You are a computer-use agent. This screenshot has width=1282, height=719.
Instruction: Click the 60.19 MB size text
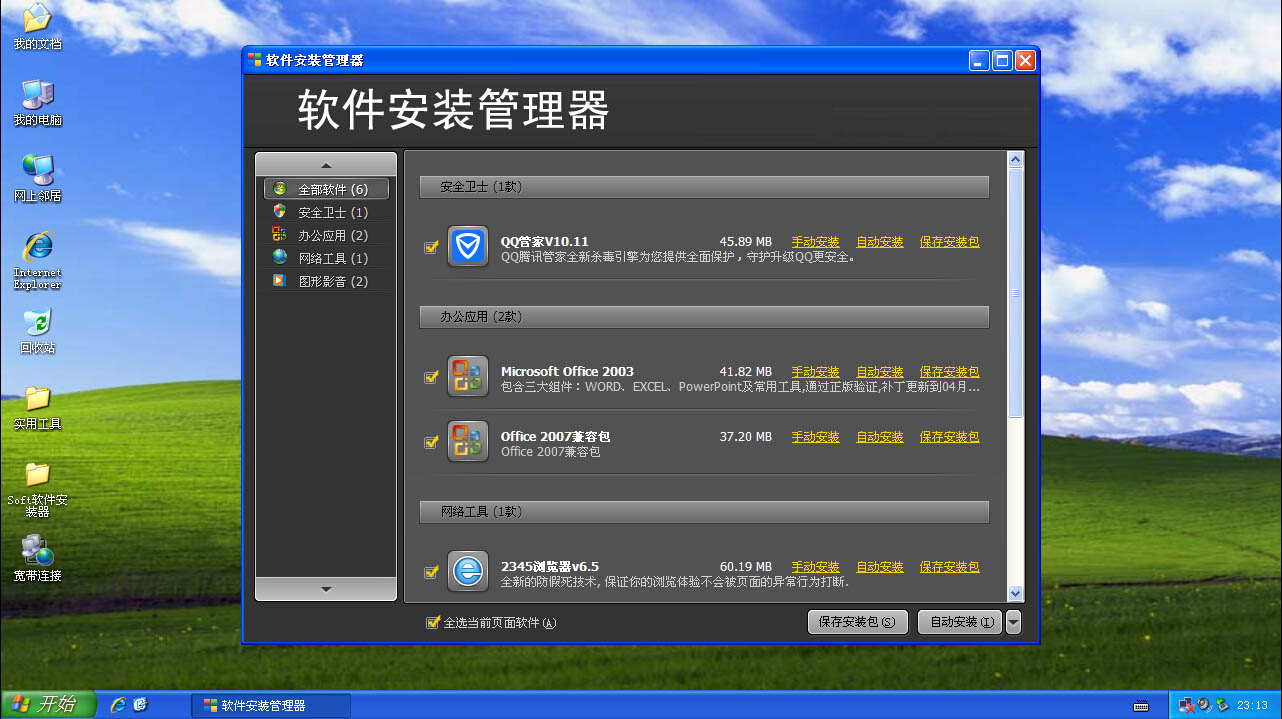746,567
